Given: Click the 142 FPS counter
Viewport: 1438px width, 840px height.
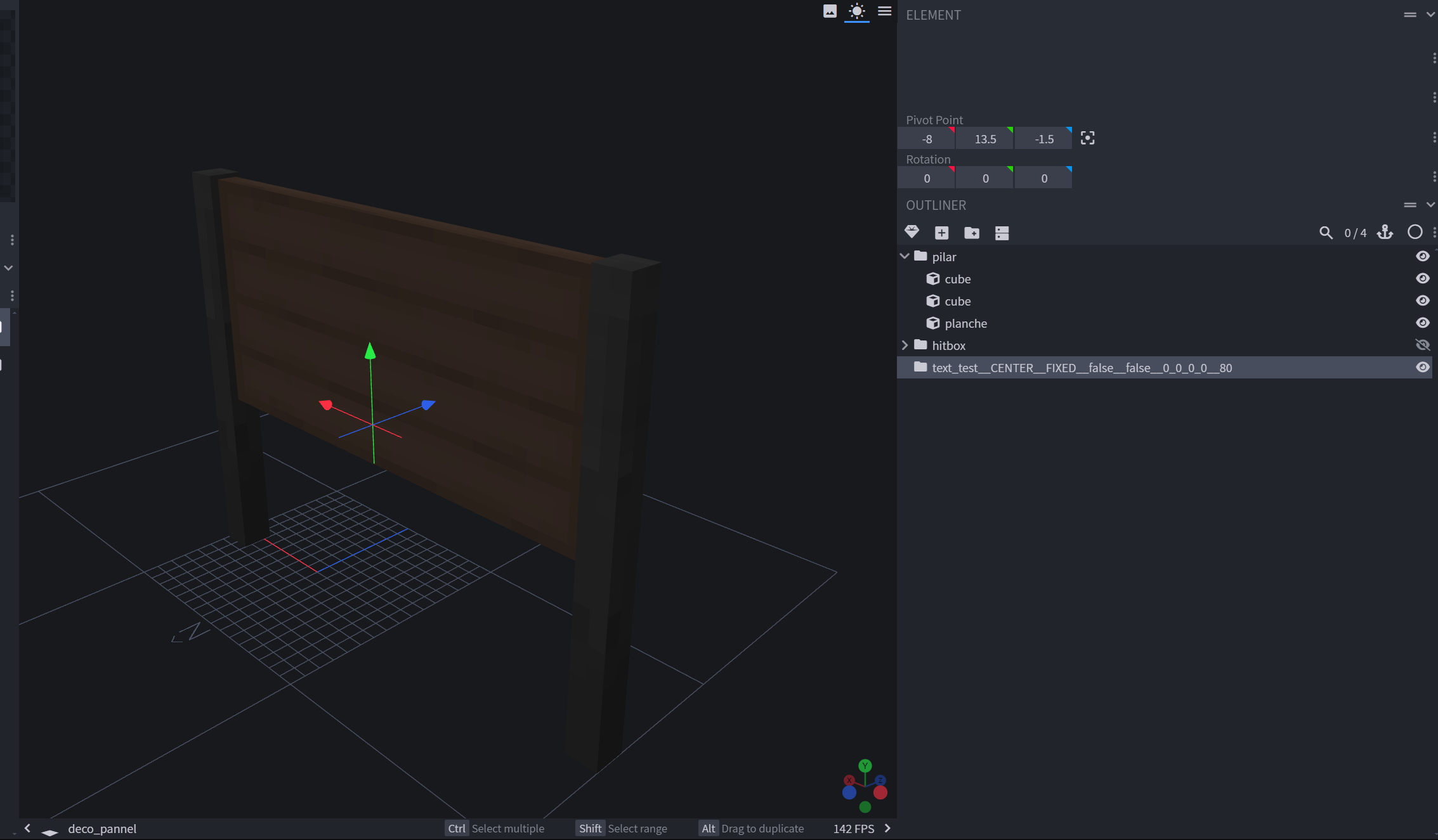Looking at the screenshot, I should tap(853, 829).
